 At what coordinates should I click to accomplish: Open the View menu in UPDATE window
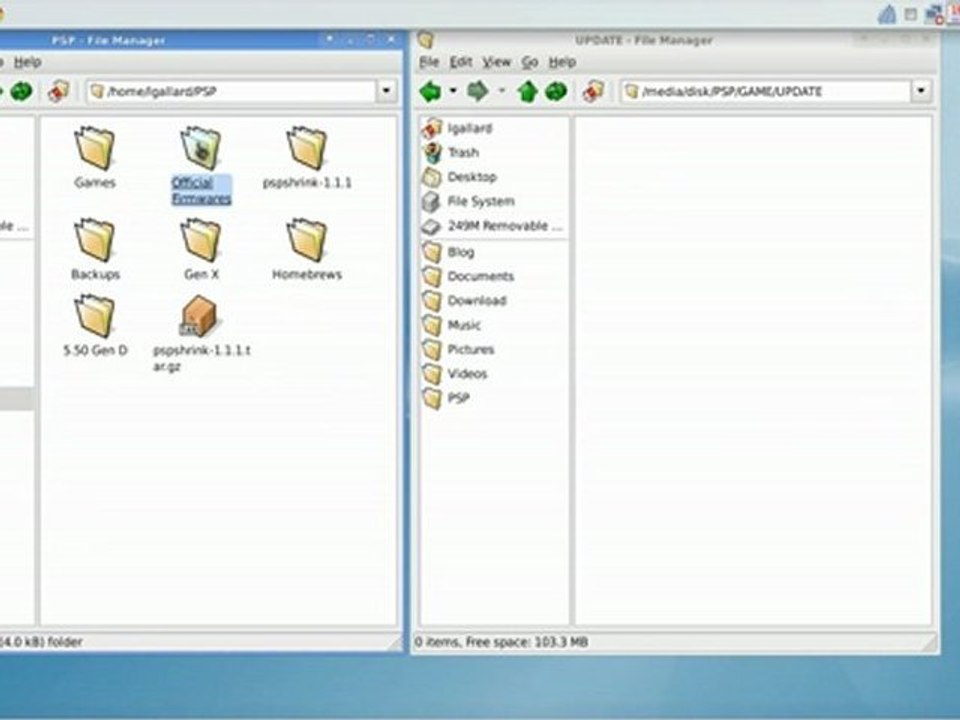(x=497, y=62)
